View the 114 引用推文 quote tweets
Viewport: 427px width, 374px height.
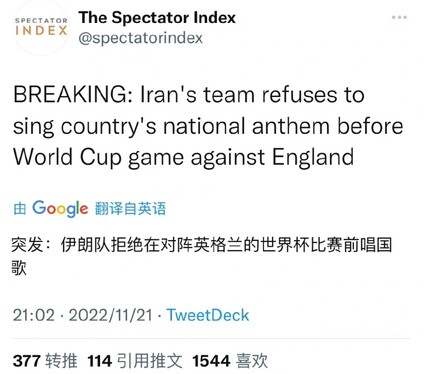click(135, 361)
